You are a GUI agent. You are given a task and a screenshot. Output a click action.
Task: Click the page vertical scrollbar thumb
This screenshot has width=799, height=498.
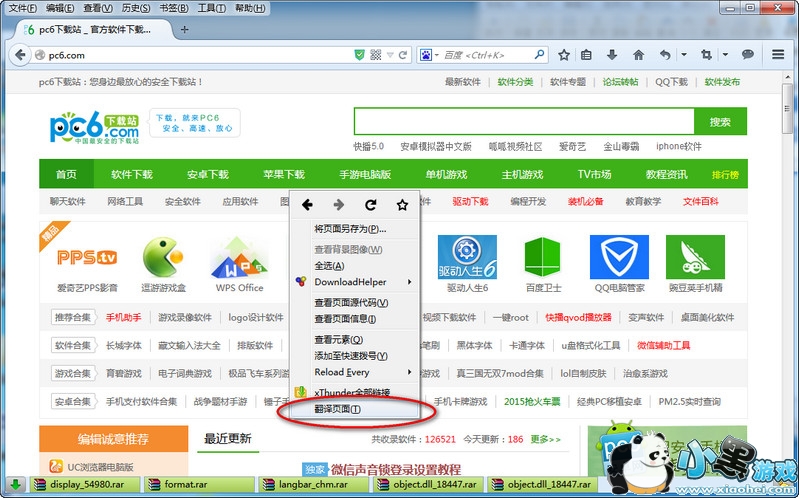788,107
